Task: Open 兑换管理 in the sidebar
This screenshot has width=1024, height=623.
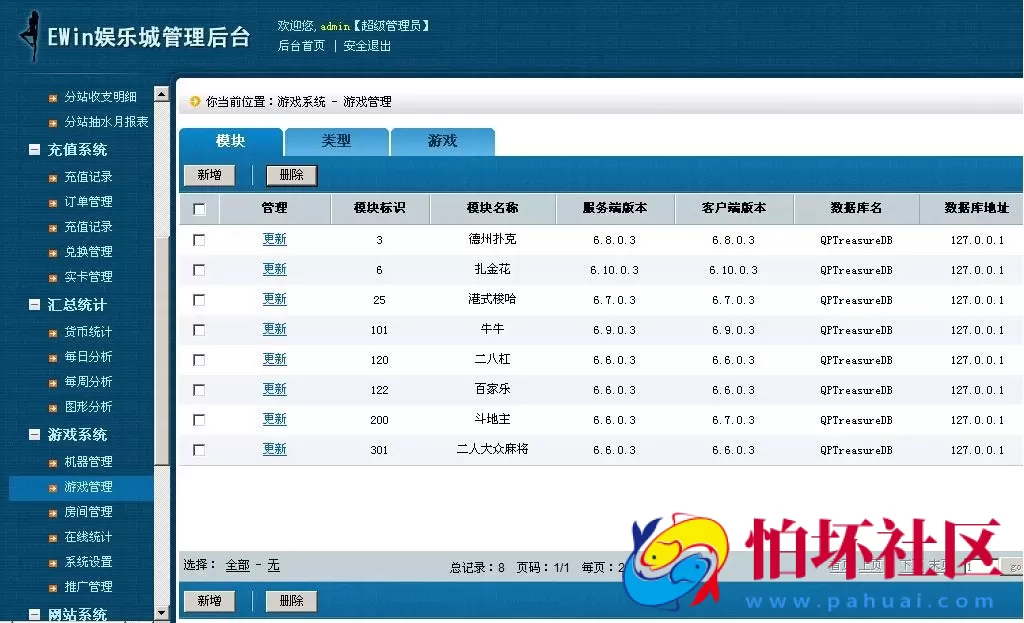Action: point(89,251)
